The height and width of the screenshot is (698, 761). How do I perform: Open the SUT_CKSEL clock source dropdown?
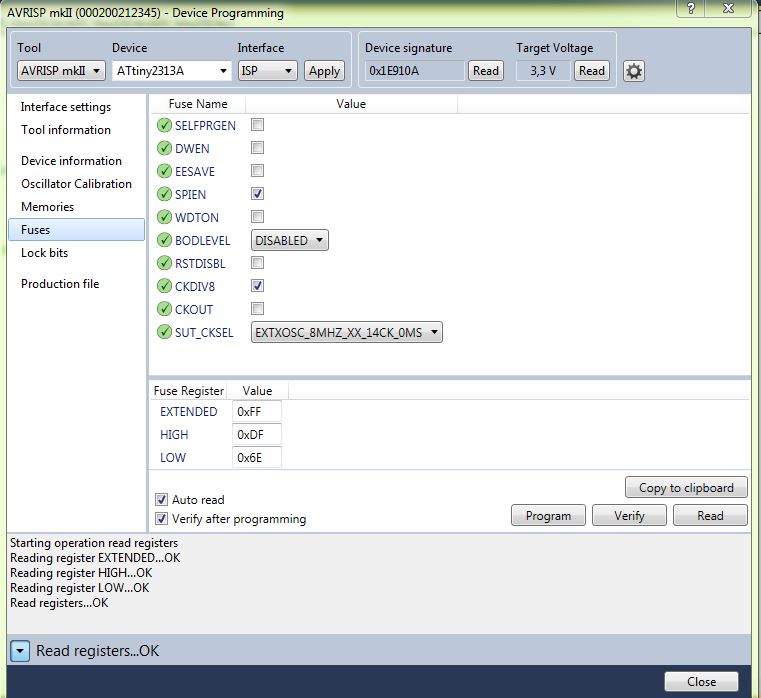click(347, 332)
